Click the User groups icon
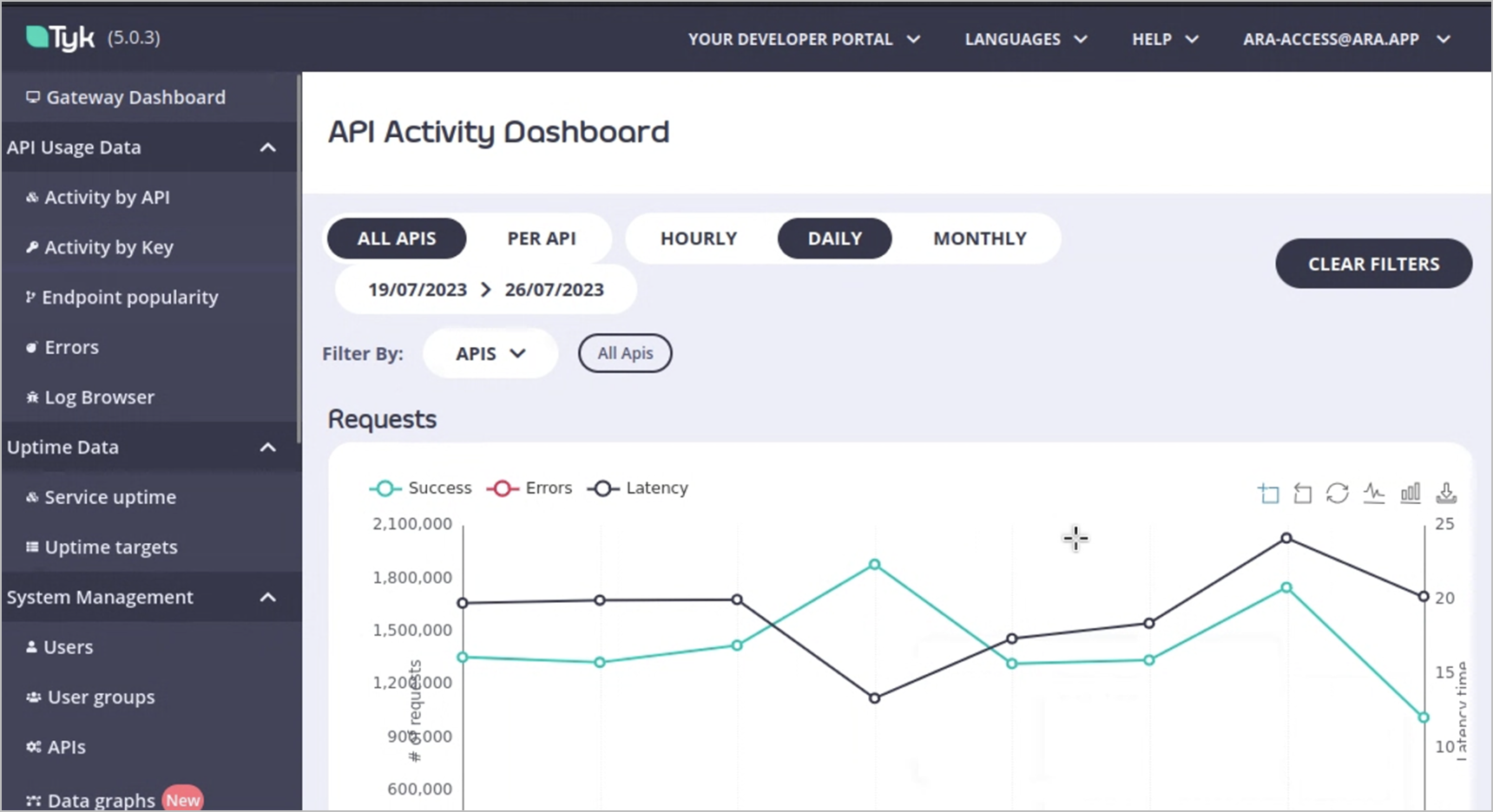Viewport: 1493px width, 812px height. (x=34, y=697)
